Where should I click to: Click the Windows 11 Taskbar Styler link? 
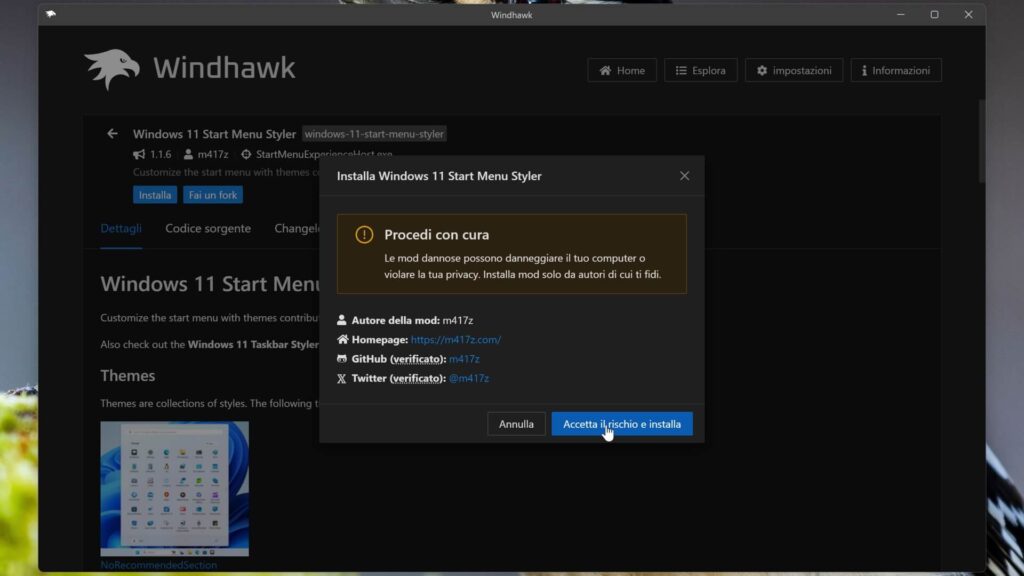tap(253, 344)
